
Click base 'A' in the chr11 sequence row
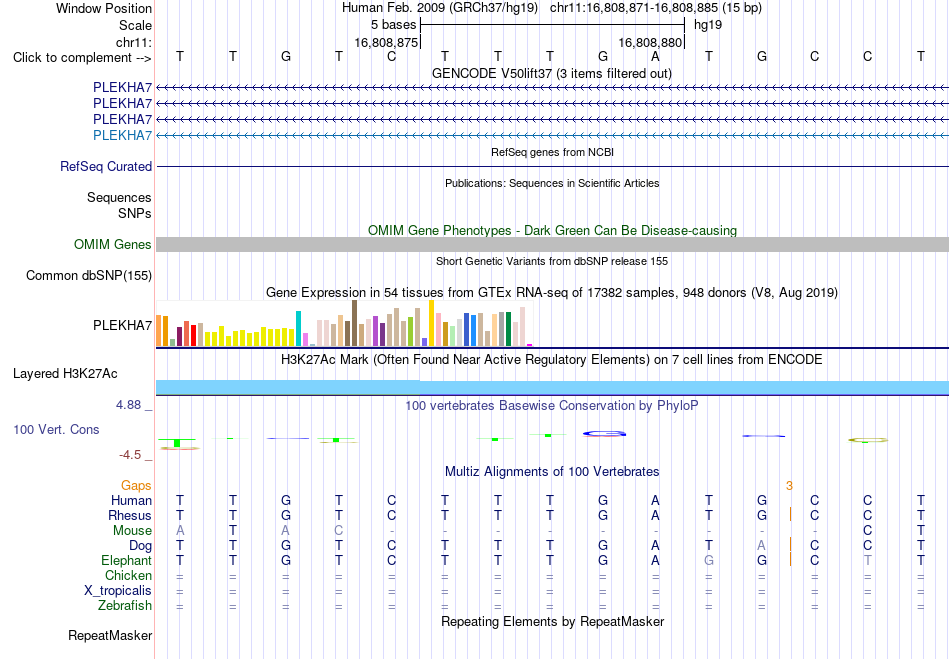[655, 56]
